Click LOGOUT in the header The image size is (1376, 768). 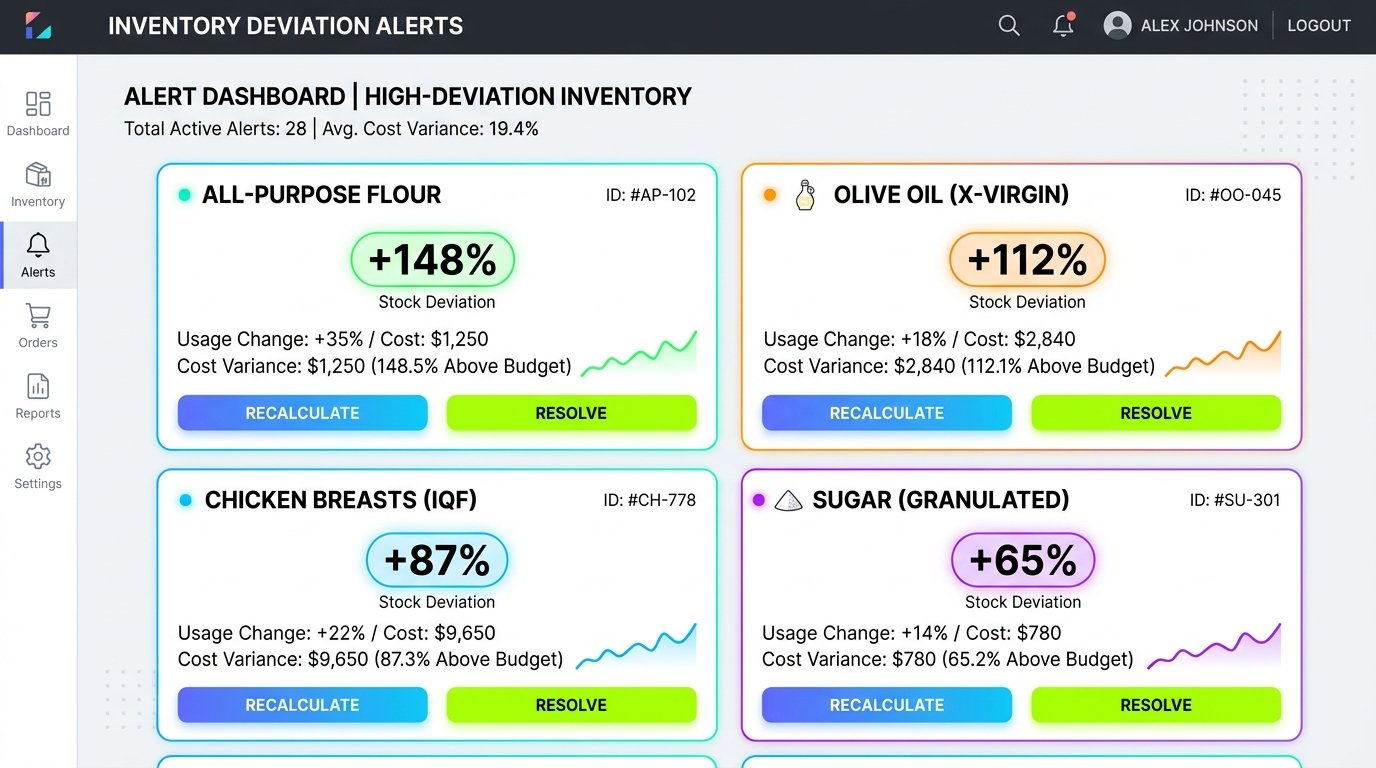(x=1319, y=26)
